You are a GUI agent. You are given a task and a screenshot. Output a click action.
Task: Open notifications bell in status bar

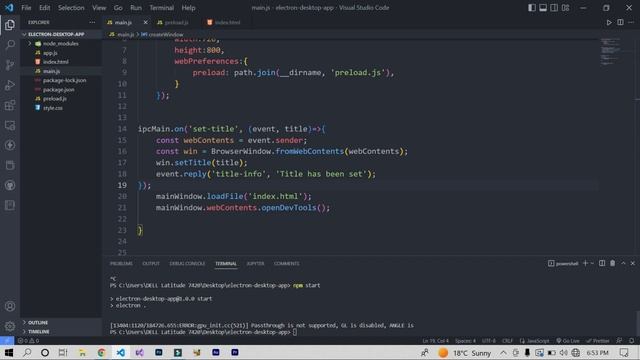click(631, 340)
